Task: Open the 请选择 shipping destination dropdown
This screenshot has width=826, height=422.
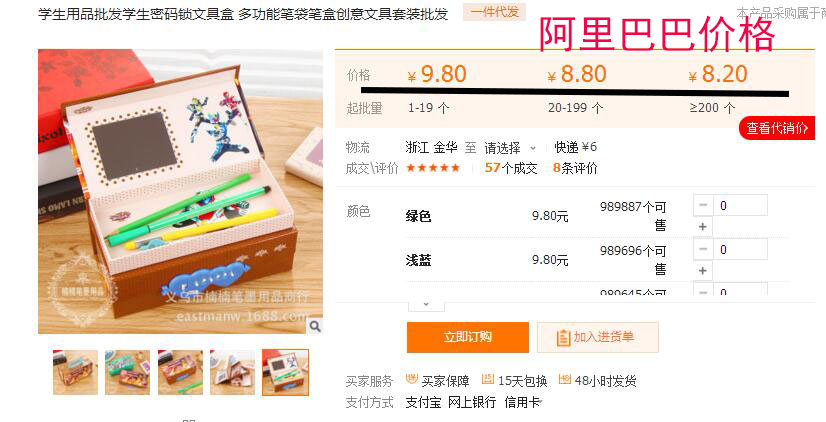Action: tap(510, 148)
